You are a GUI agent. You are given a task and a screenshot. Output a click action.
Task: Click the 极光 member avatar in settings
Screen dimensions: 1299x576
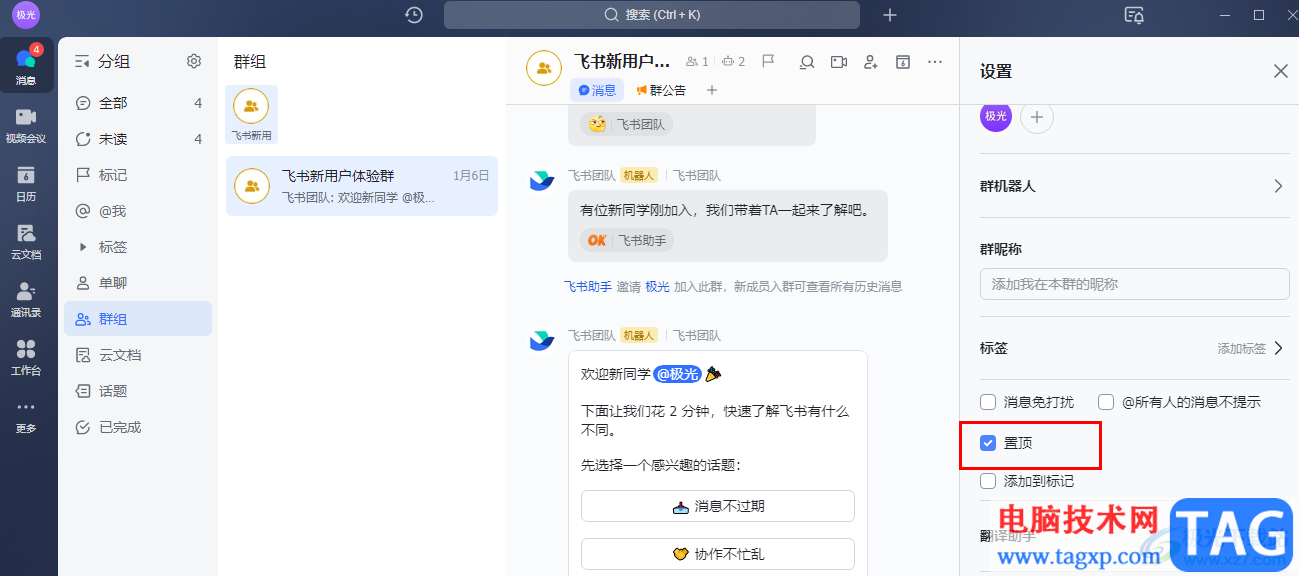pos(996,117)
